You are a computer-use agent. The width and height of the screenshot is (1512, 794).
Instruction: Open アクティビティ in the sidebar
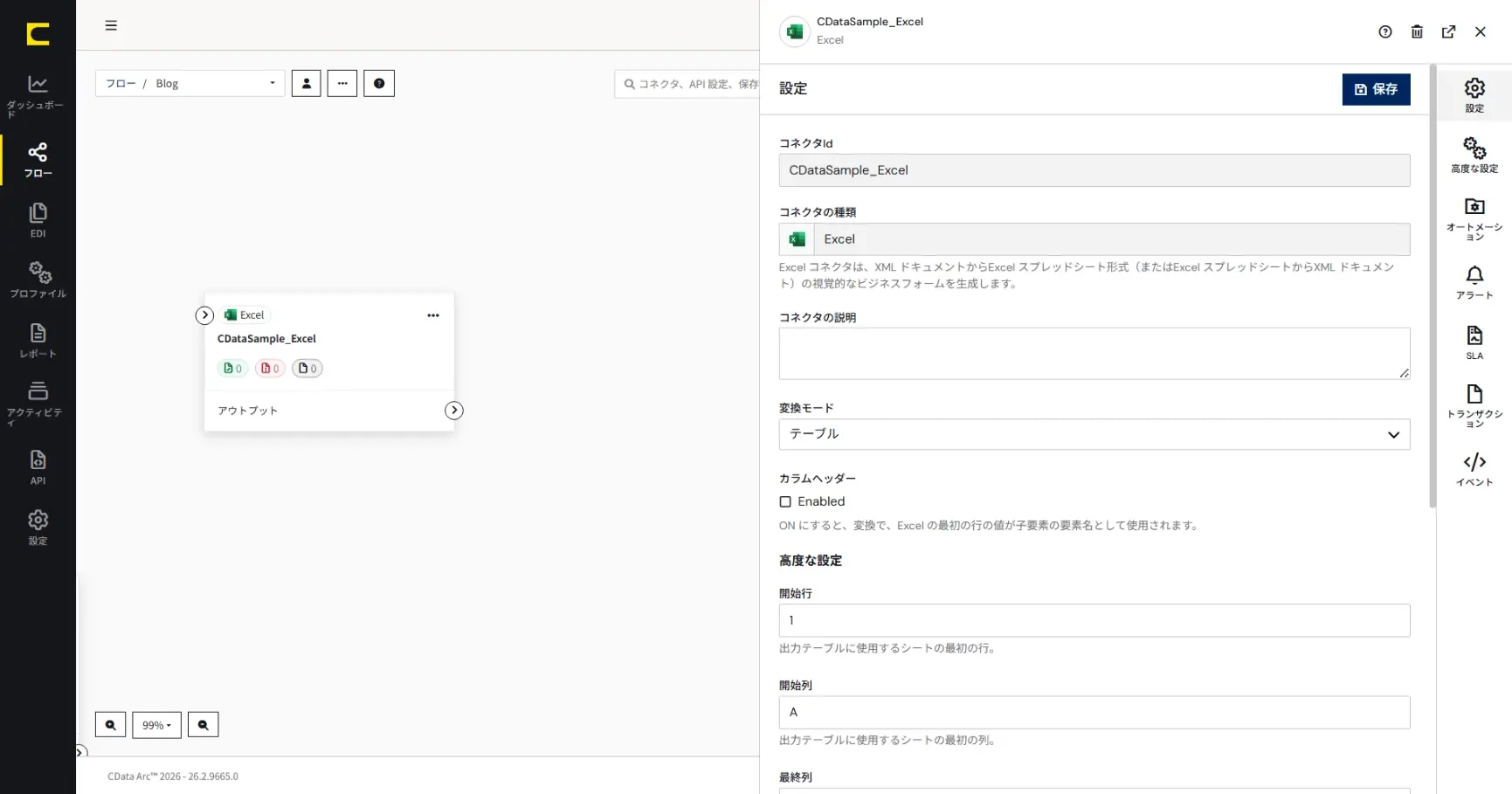(x=38, y=404)
